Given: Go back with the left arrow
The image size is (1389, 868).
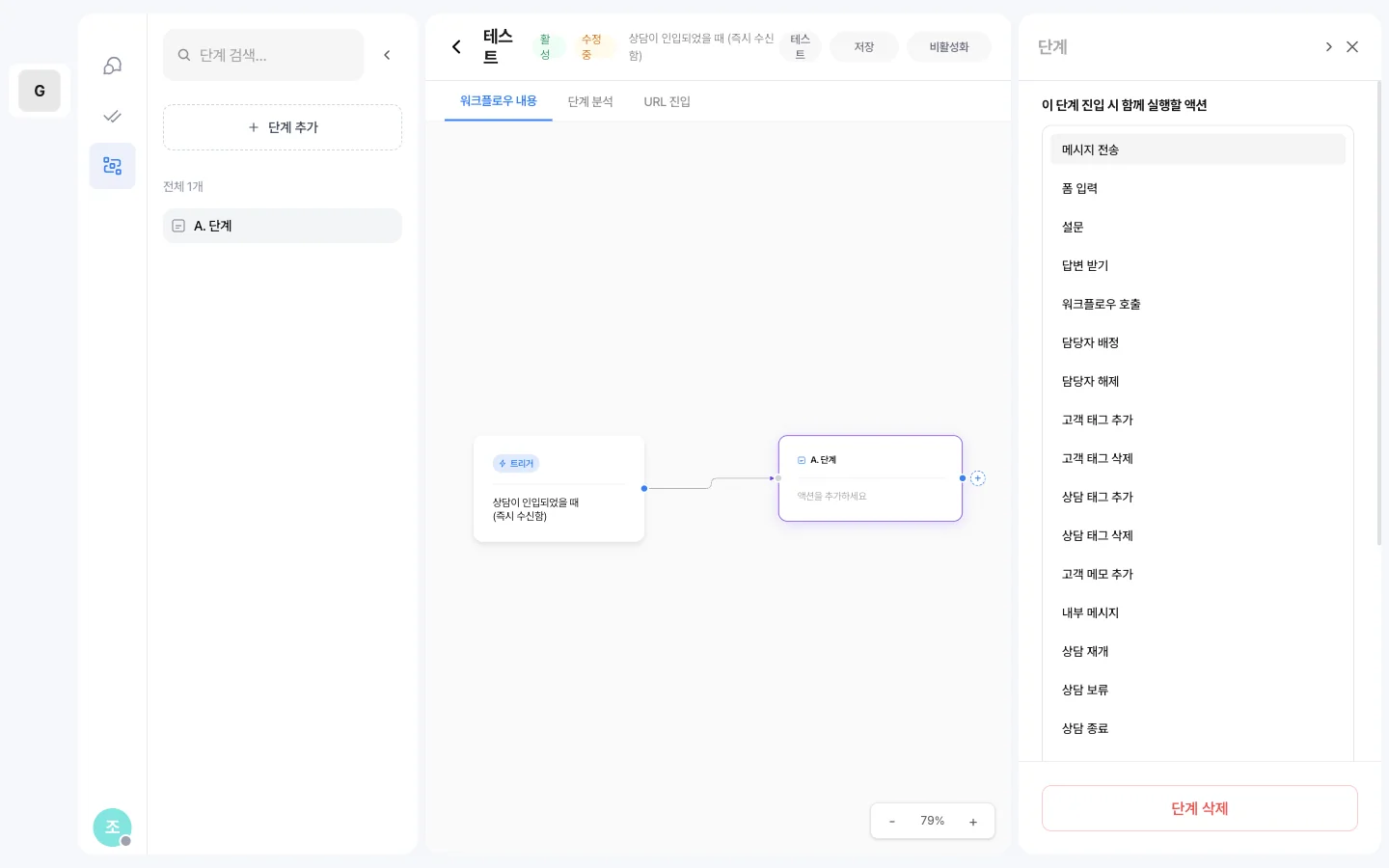Looking at the screenshot, I should coord(456,46).
